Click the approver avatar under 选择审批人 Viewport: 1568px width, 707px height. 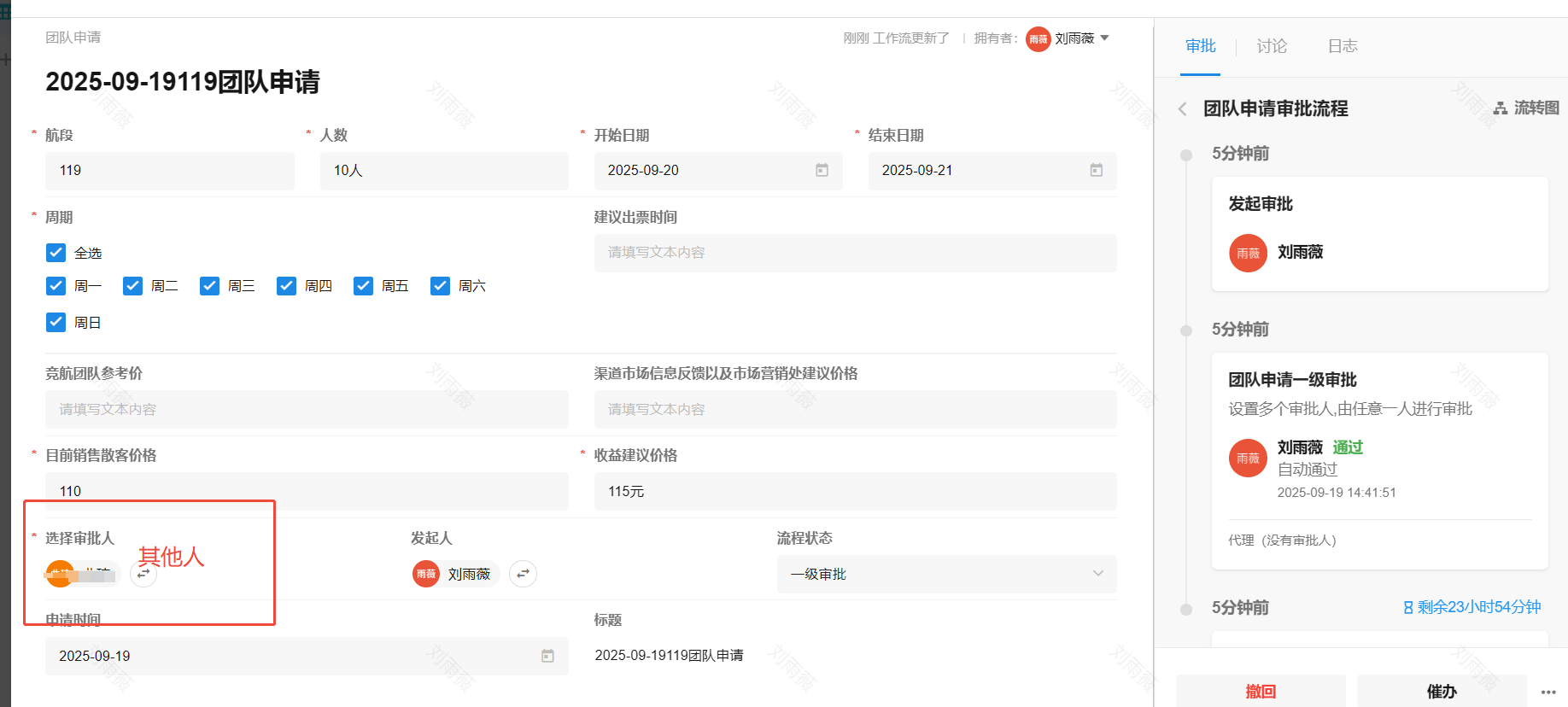tap(61, 574)
